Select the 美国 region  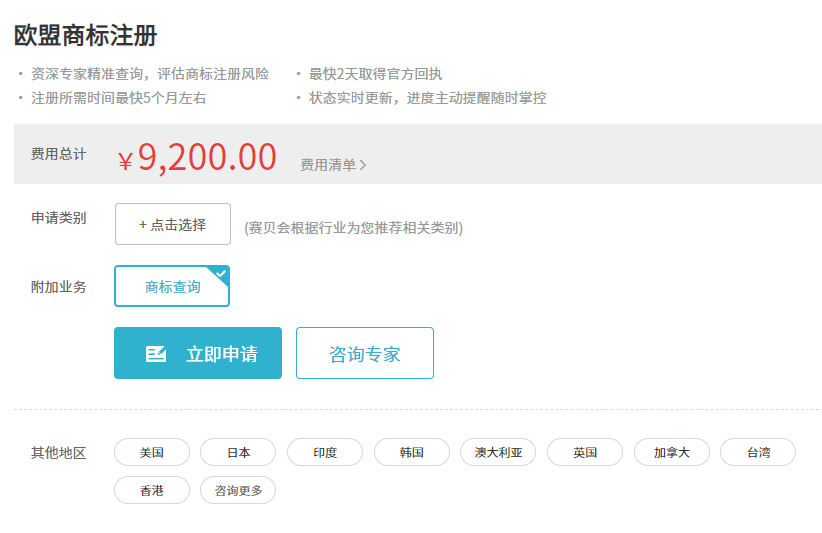click(152, 452)
